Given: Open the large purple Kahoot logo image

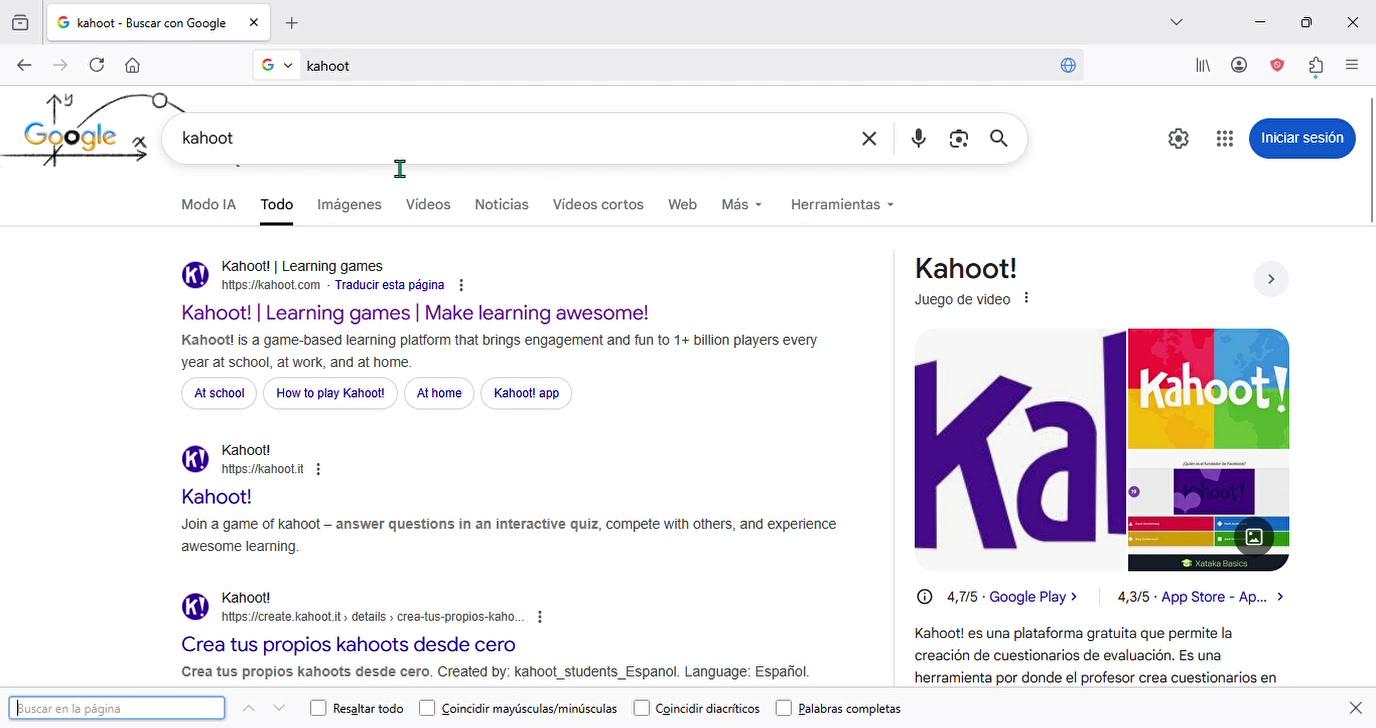Looking at the screenshot, I should coord(1020,450).
